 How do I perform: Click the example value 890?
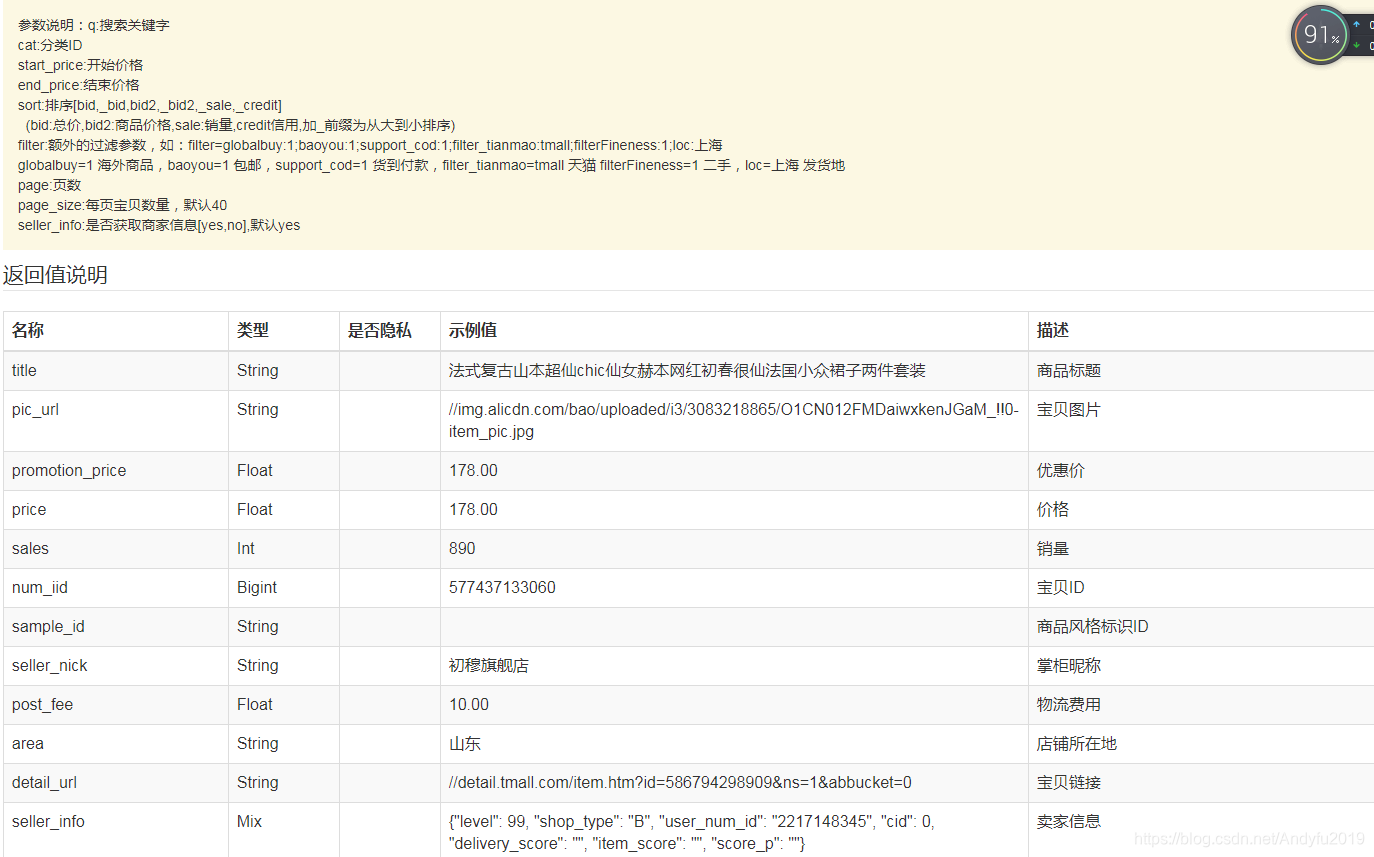[462, 549]
